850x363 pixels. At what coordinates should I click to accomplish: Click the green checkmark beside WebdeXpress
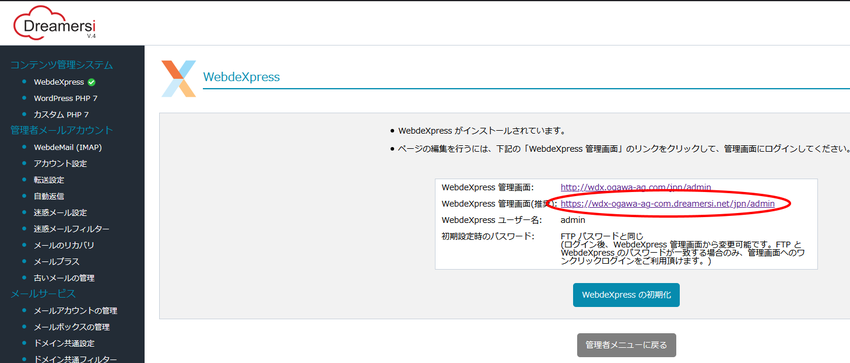coord(92,82)
